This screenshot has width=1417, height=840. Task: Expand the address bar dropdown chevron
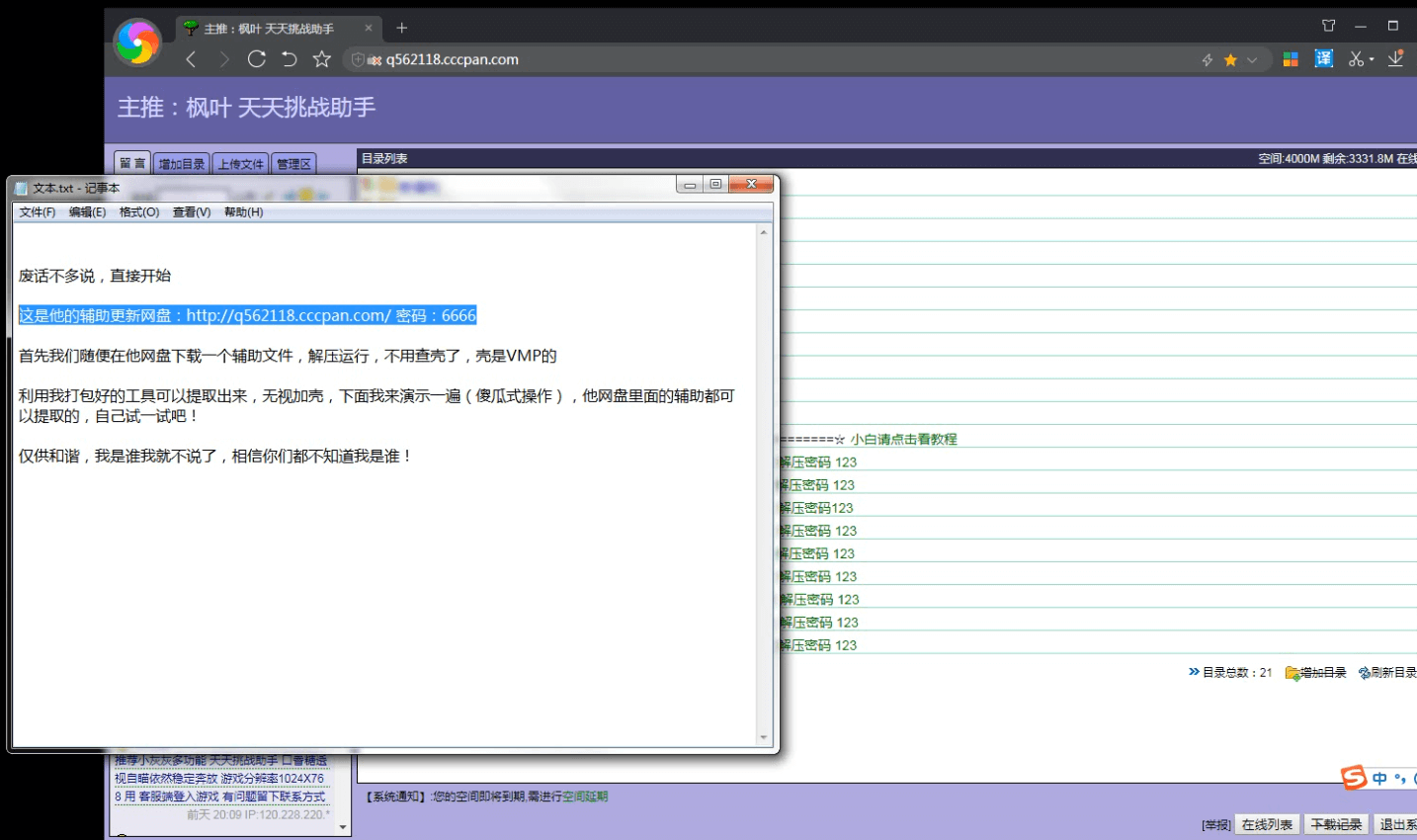click(1252, 60)
